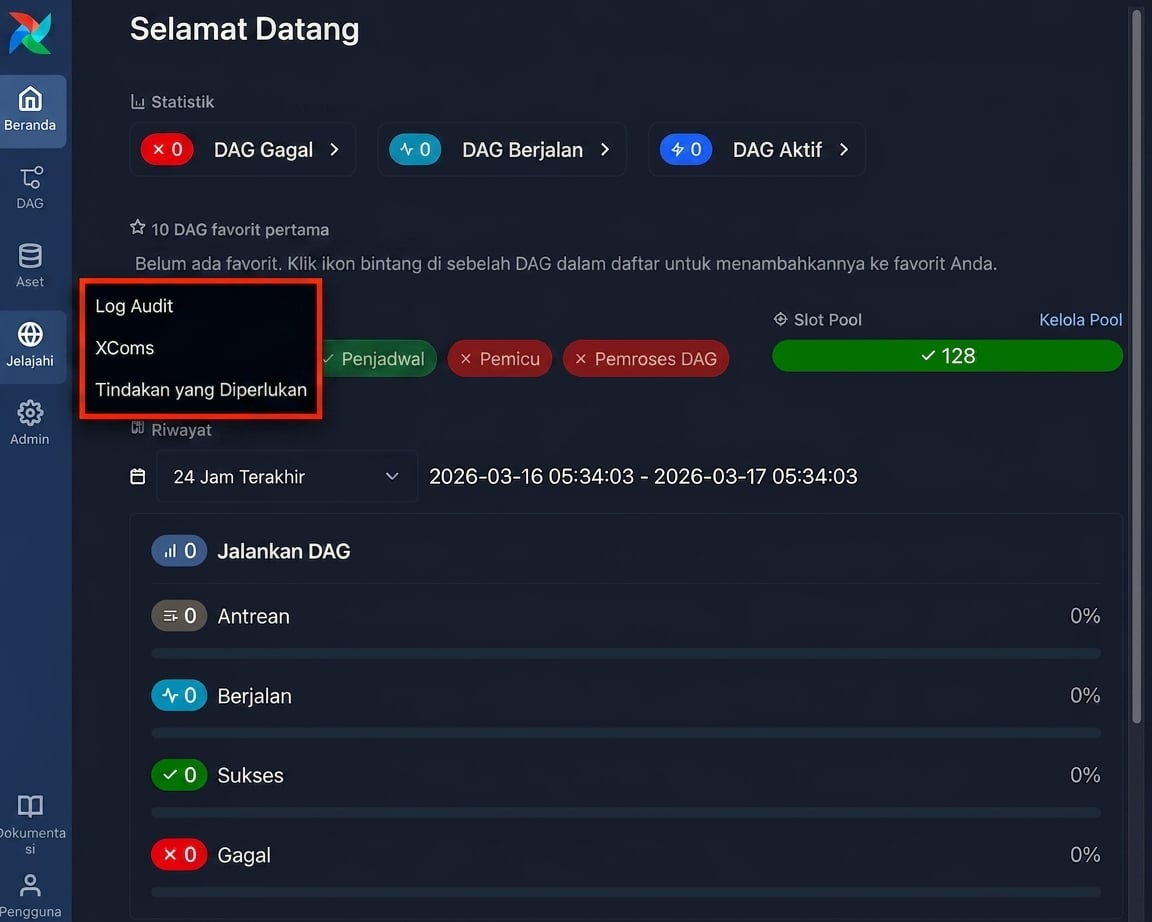1152x922 pixels.
Task: Expand the DAG Berjalan chevron
Action: [x=605, y=150]
